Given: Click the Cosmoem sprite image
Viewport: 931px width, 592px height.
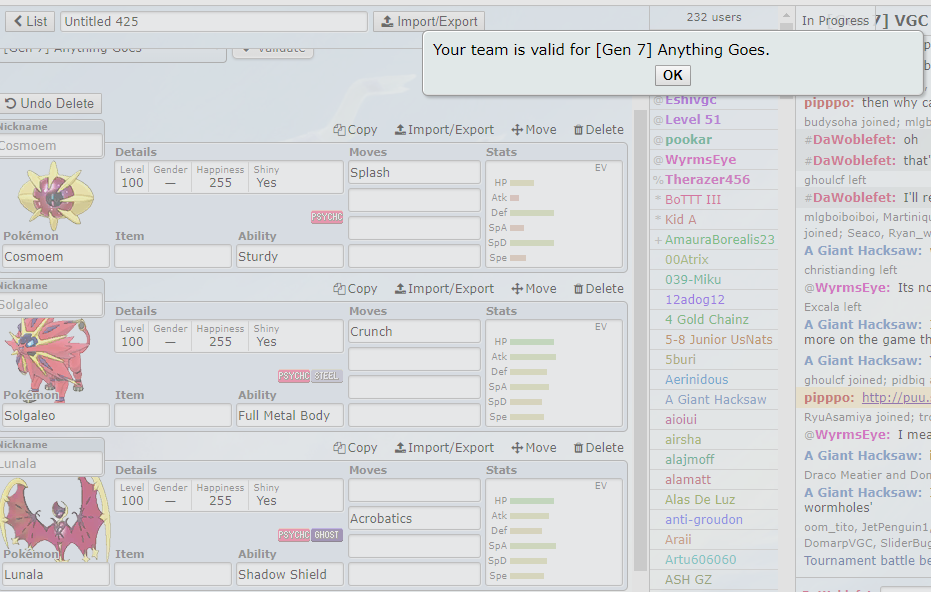Looking at the screenshot, I should point(55,195).
